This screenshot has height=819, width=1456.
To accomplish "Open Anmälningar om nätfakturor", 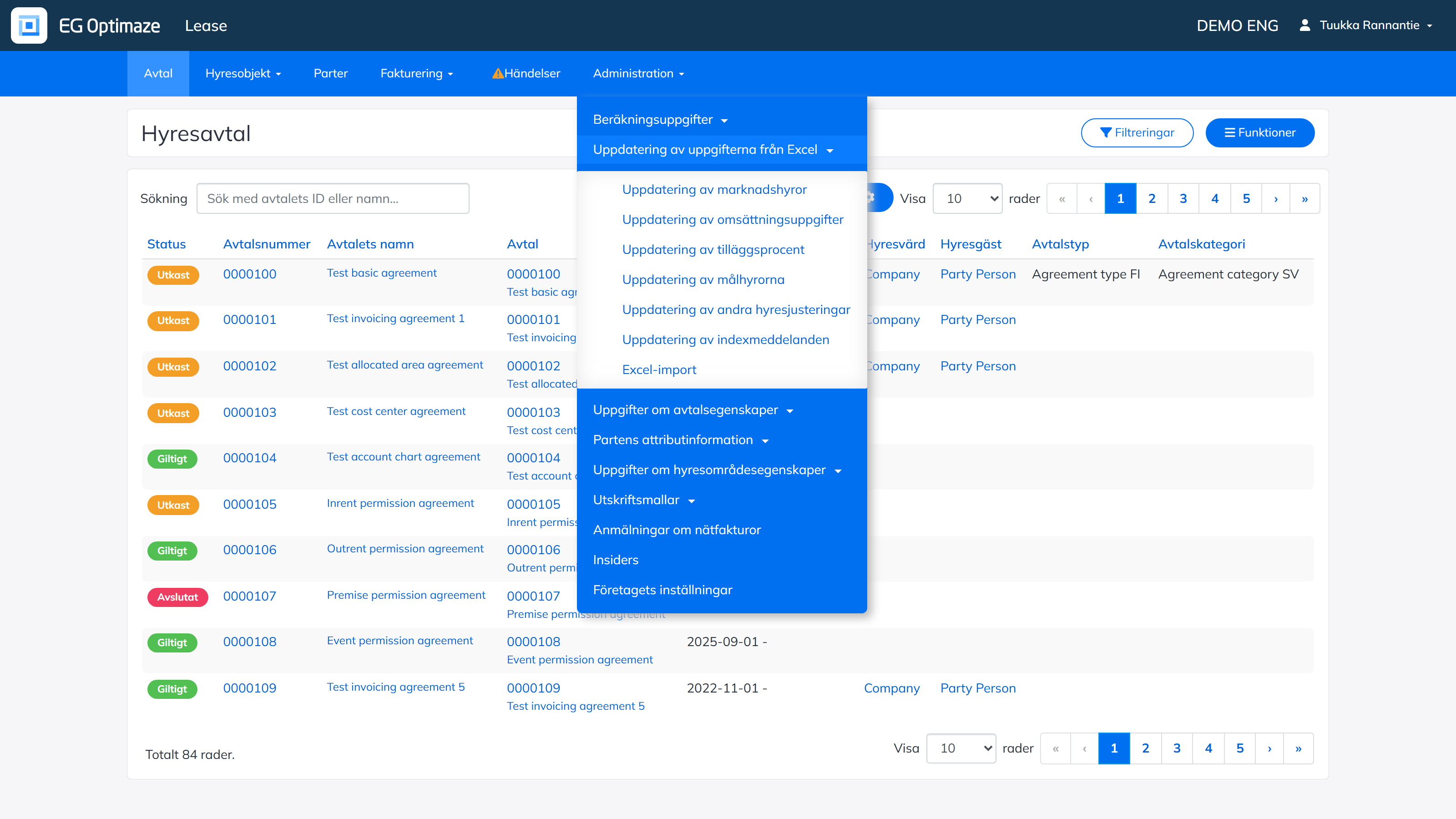I will tap(677, 530).
